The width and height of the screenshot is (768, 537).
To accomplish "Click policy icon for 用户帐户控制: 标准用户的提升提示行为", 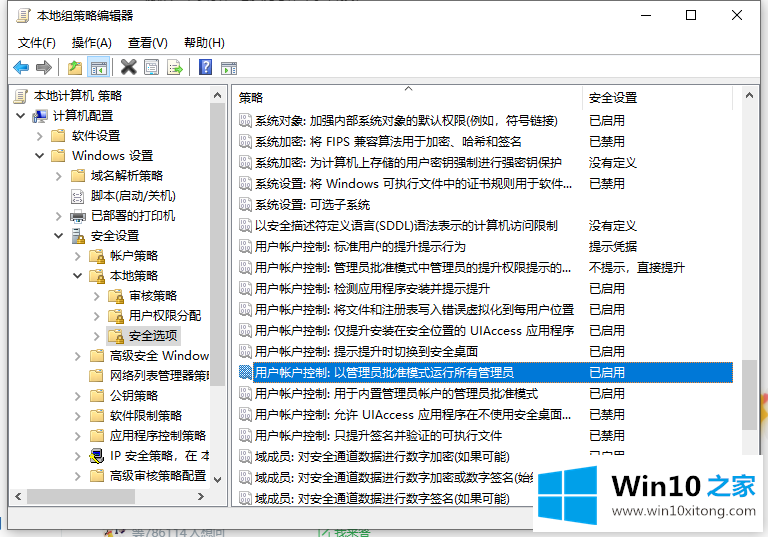I will coord(245,246).
